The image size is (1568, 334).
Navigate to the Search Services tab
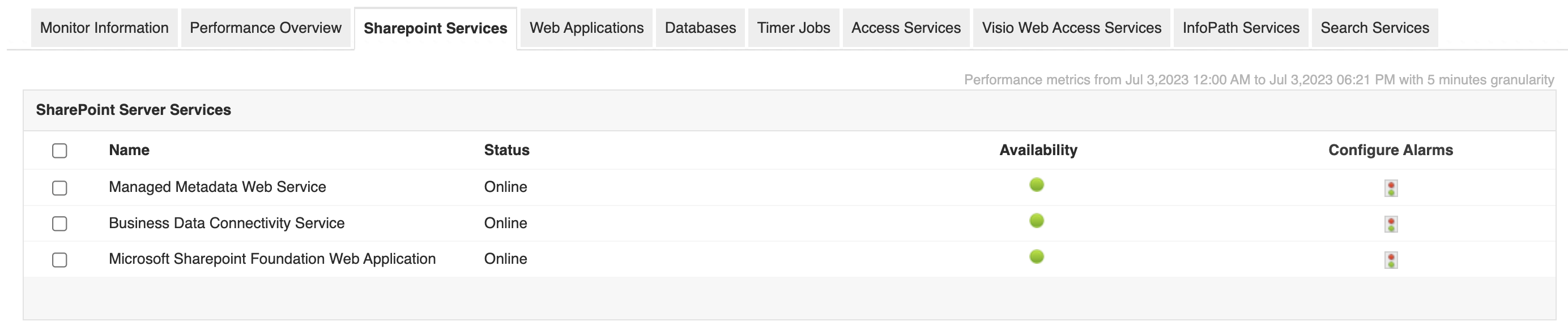(1374, 28)
